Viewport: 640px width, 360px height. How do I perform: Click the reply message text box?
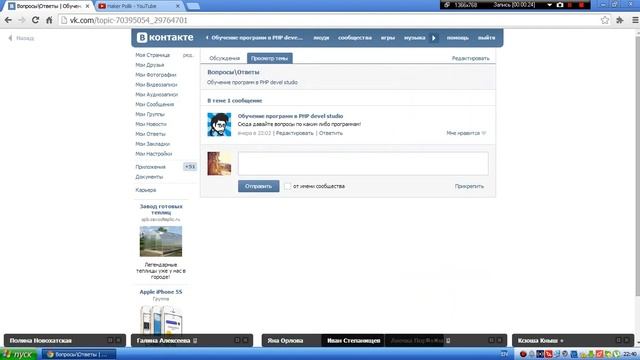pyautogui.click(x=363, y=164)
